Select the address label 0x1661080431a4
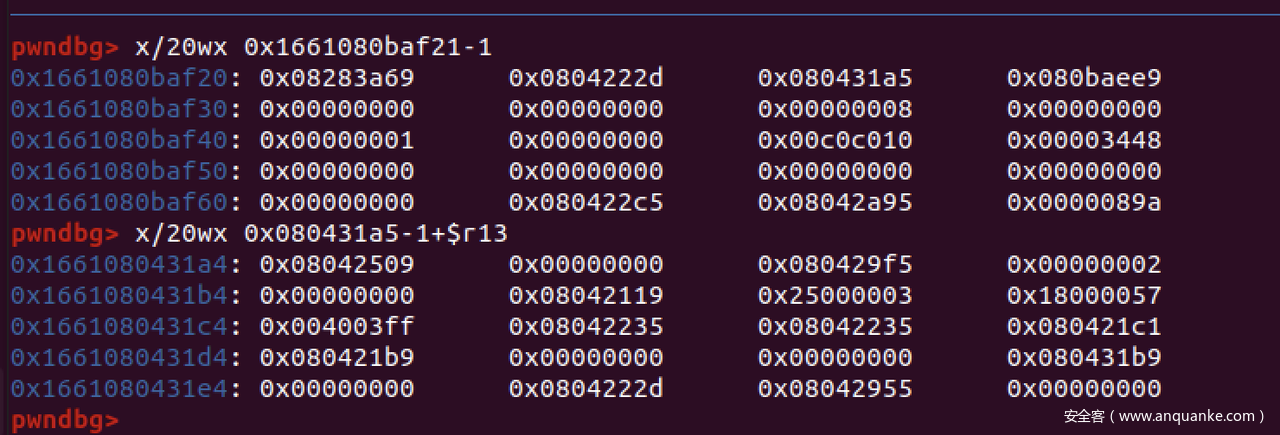 (120, 265)
